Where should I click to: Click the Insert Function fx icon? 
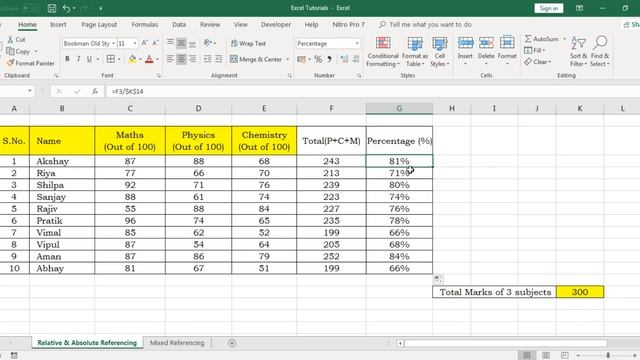pyautogui.click(x=95, y=91)
